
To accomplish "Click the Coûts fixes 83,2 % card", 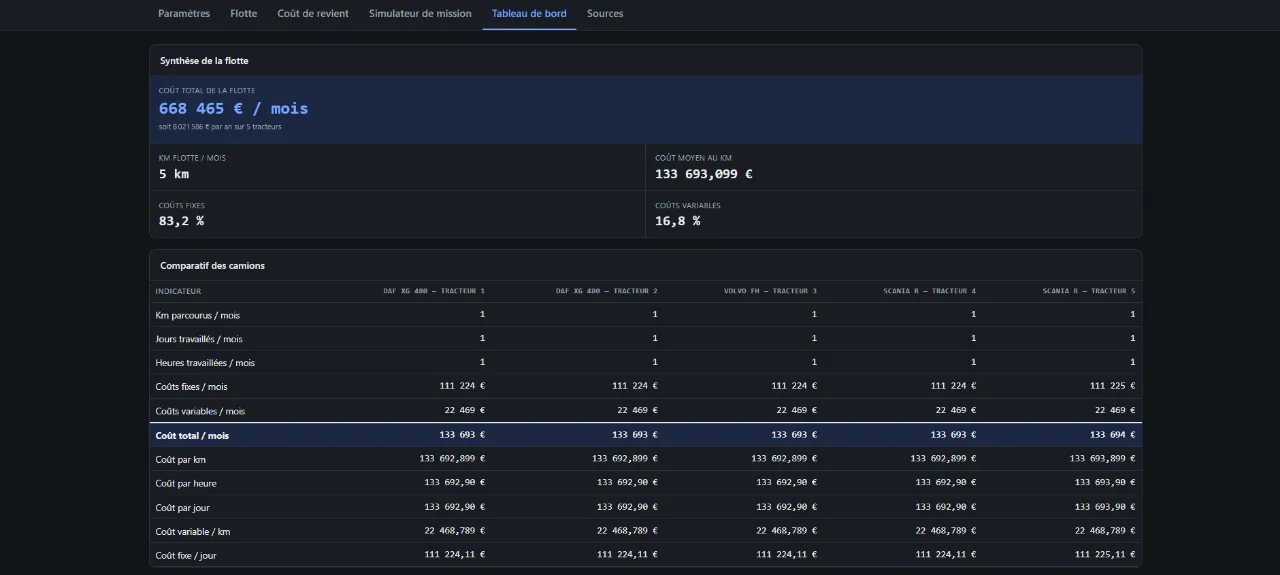I will (397, 214).
